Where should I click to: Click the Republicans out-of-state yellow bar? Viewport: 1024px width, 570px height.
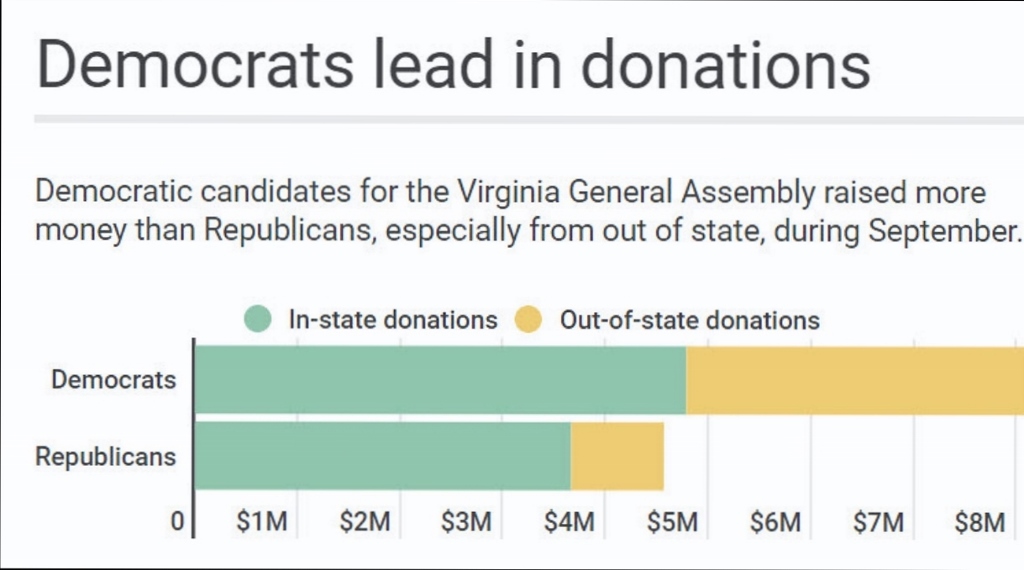pyautogui.click(x=617, y=456)
